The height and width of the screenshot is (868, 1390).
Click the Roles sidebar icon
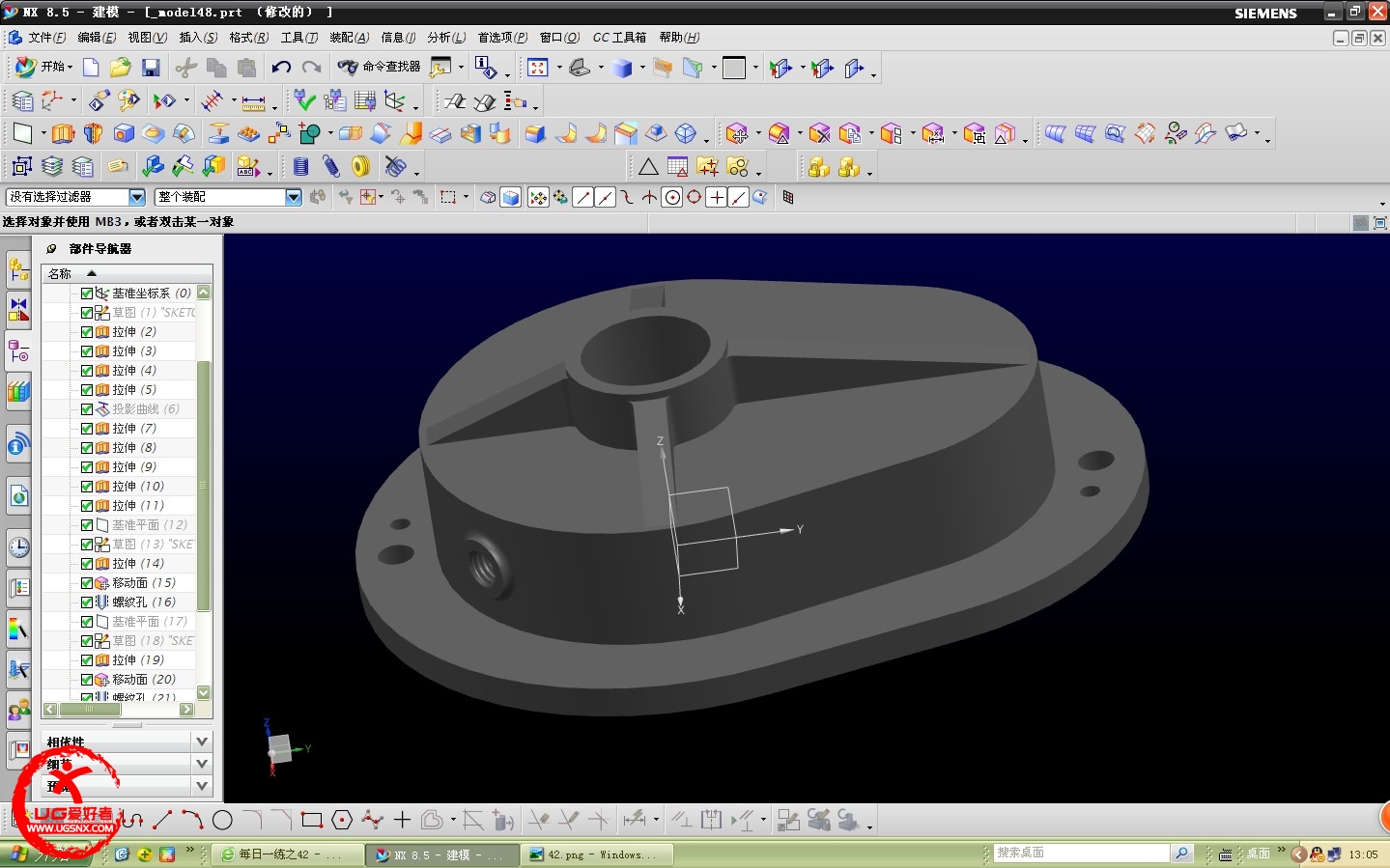click(x=18, y=712)
